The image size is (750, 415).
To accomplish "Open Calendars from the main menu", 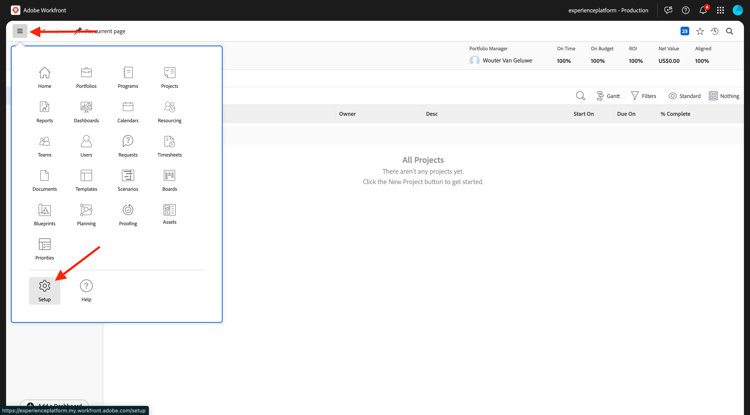I will [128, 112].
